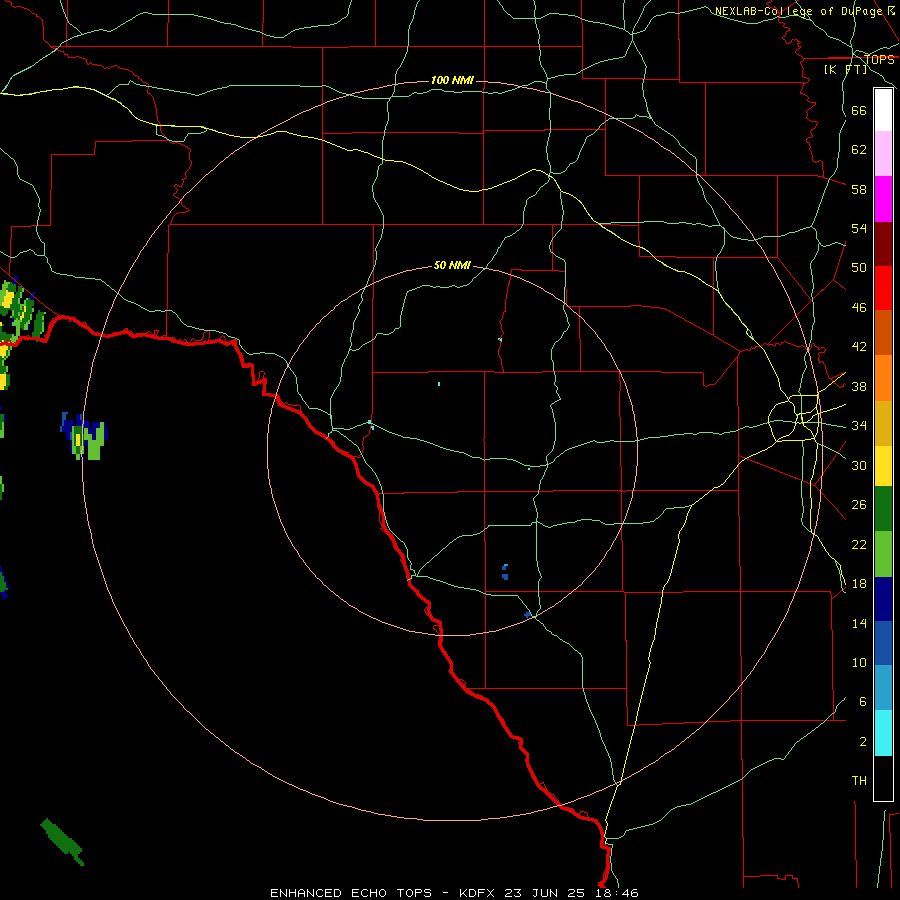Click the '58' legend value
The height and width of the screenshot is (900, 900).
[x=859, y=189]
